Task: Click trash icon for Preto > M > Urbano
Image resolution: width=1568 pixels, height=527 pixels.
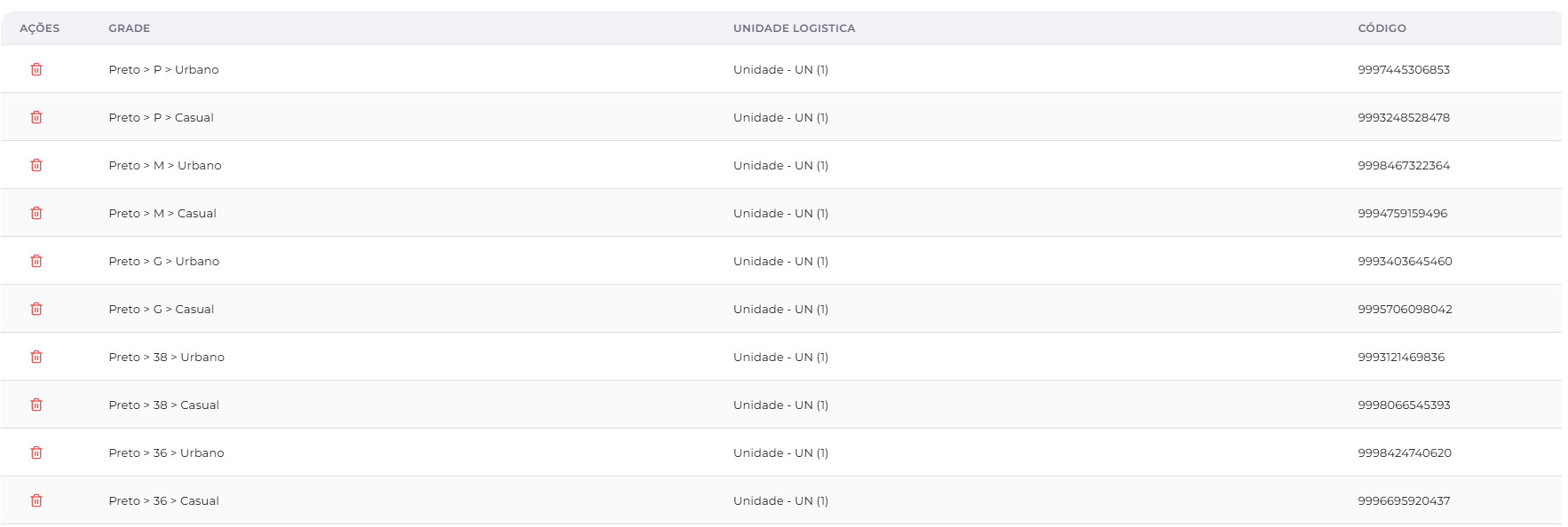Action: click(x=36, y=165)
